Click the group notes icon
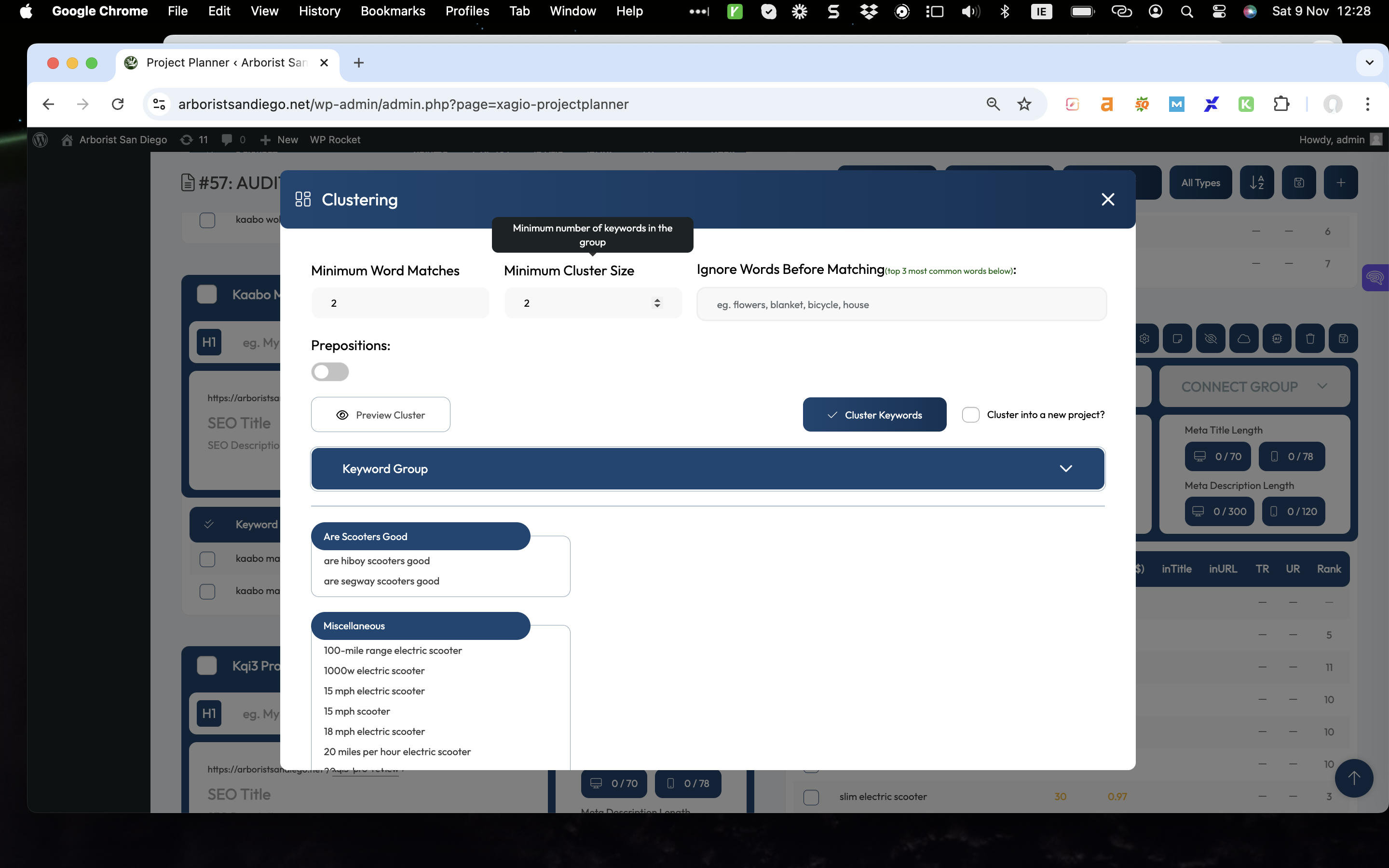 coord(1177,339)
